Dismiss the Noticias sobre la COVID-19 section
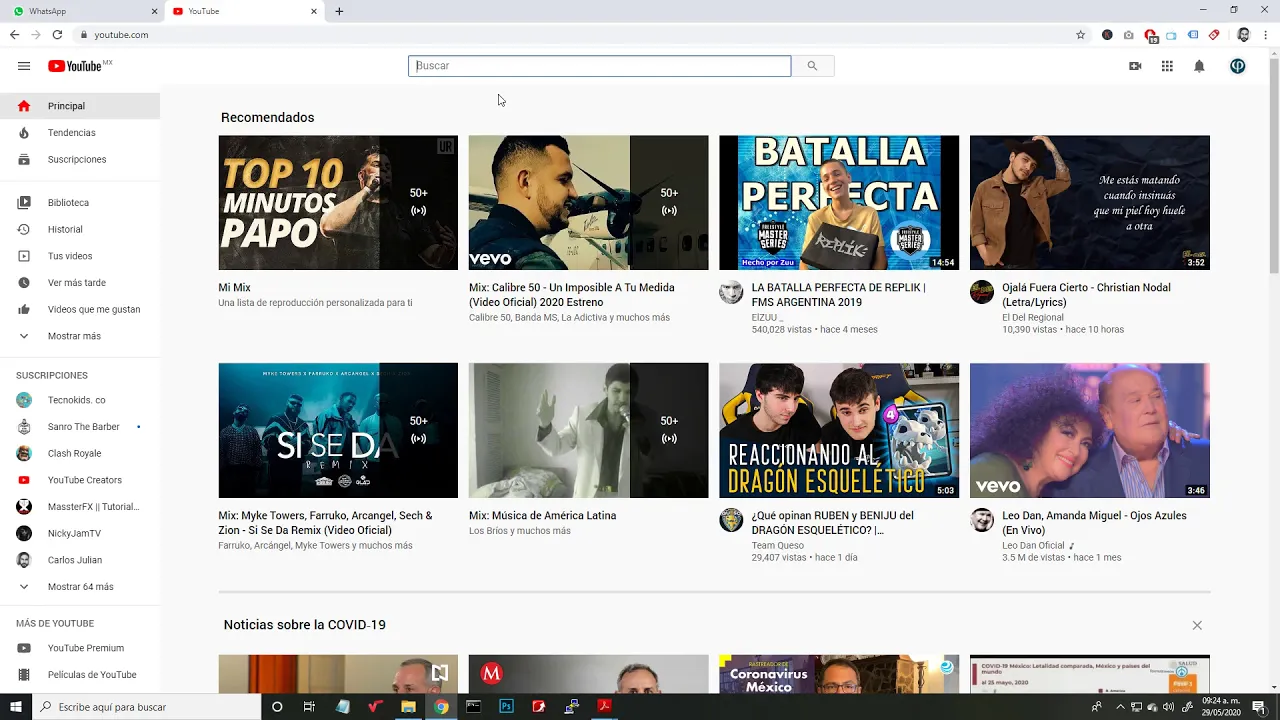The height and width of the screenshot is (720, 1280). click(x=1197, y=625)
